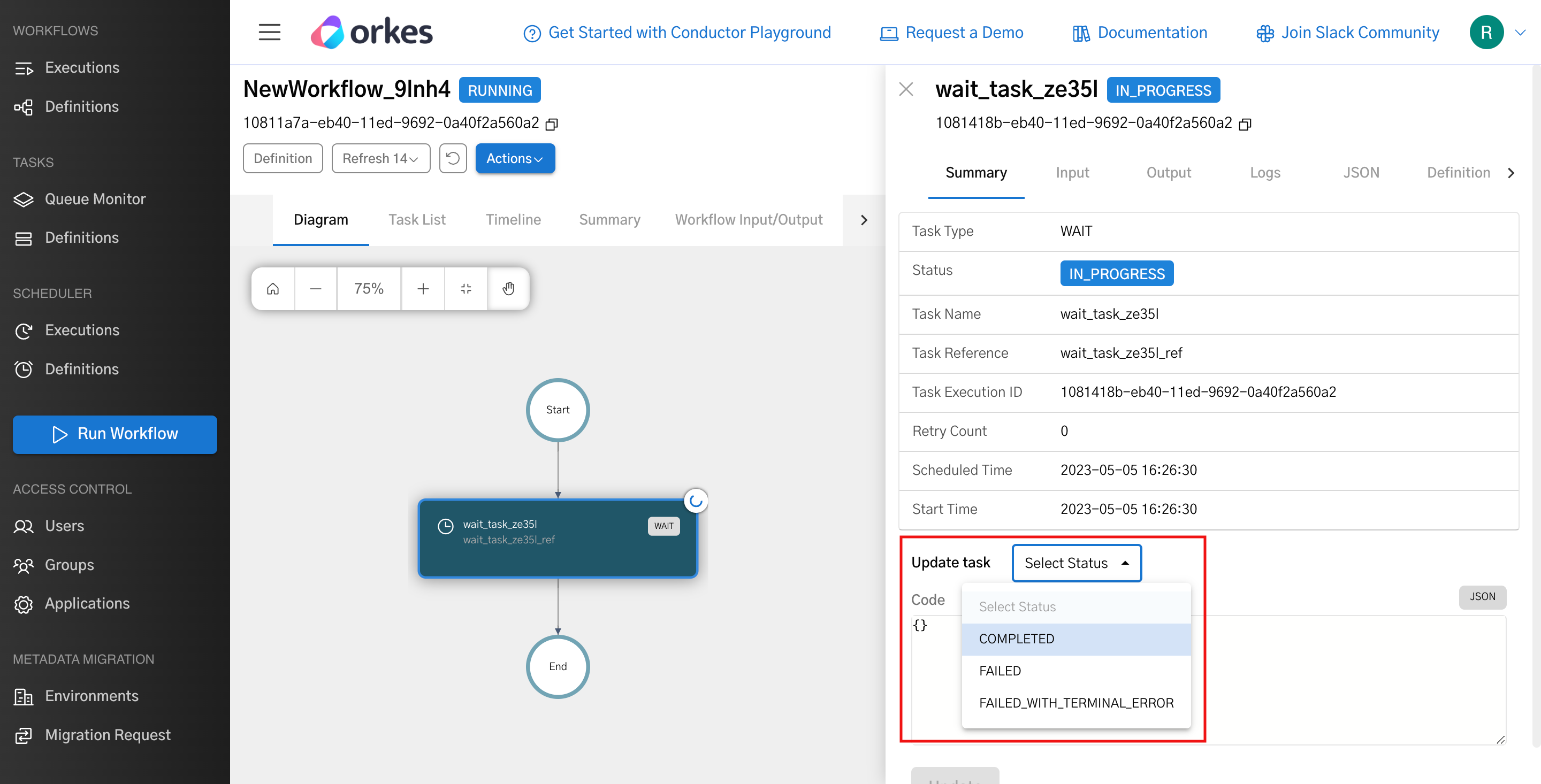Open Queue Monitor from the sidebar
The width and height of the screenshot is (1541, 784).
95,199
